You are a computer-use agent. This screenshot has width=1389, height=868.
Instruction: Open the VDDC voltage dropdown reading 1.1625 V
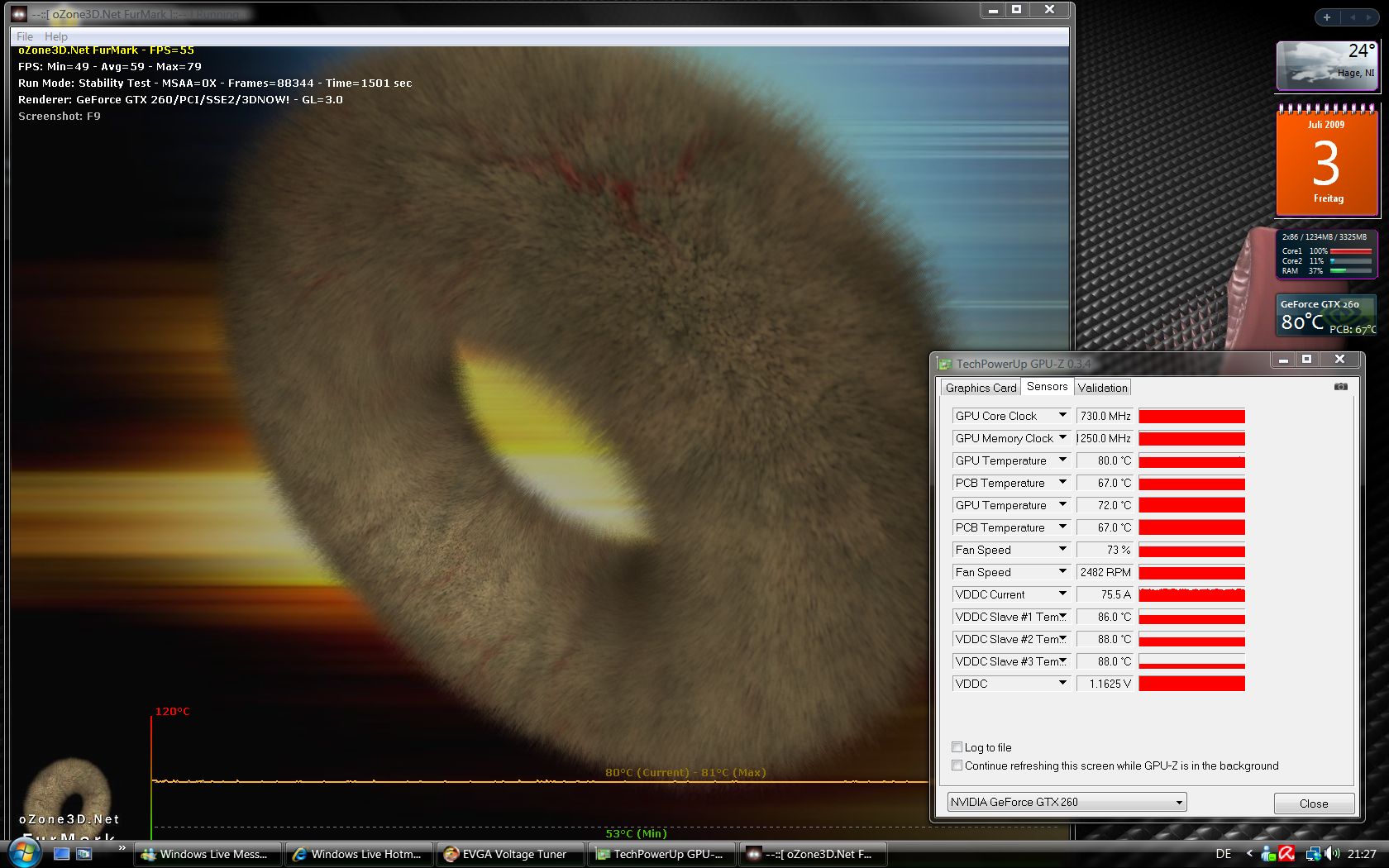1062,684
